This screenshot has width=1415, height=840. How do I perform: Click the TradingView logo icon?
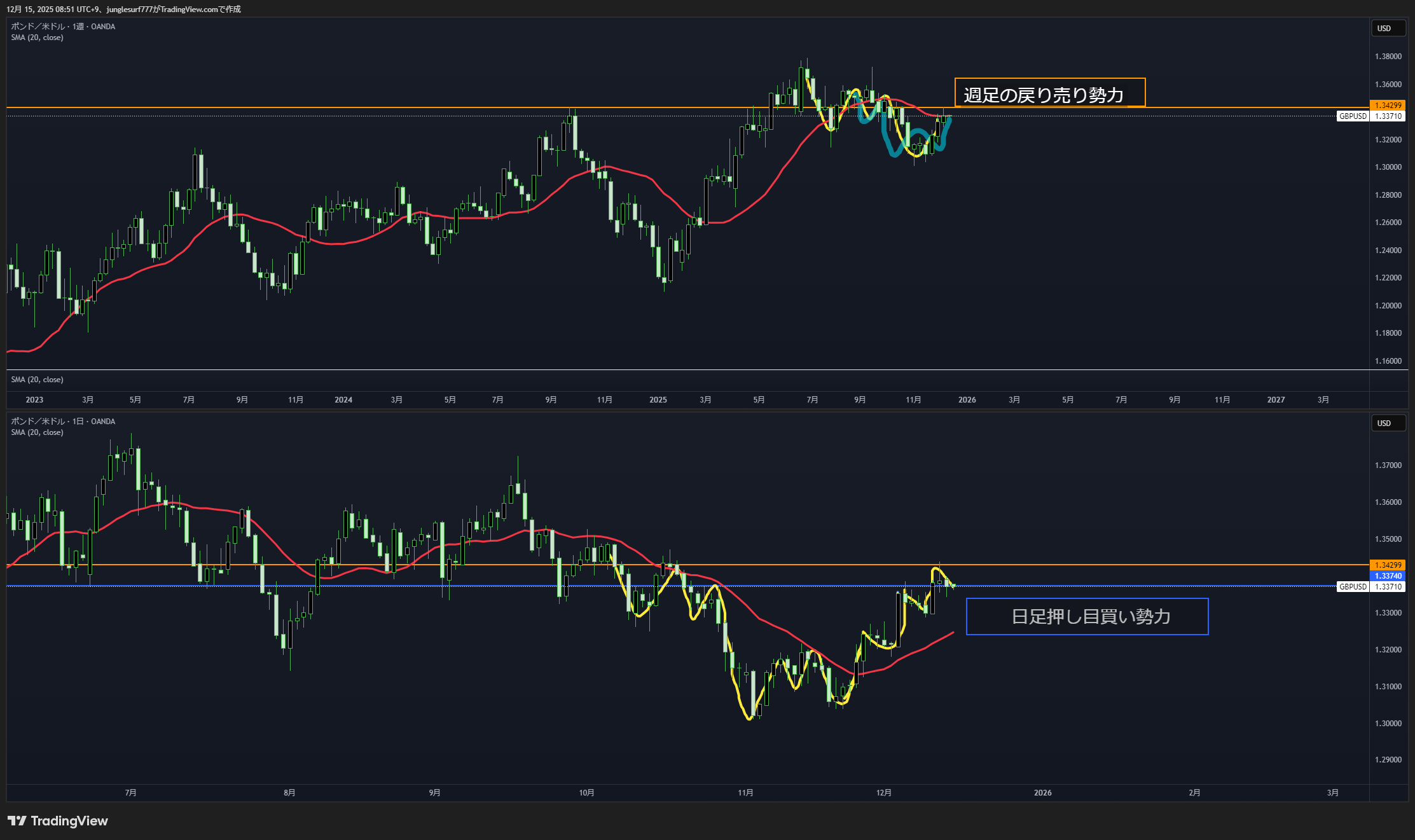pos(17,821)
